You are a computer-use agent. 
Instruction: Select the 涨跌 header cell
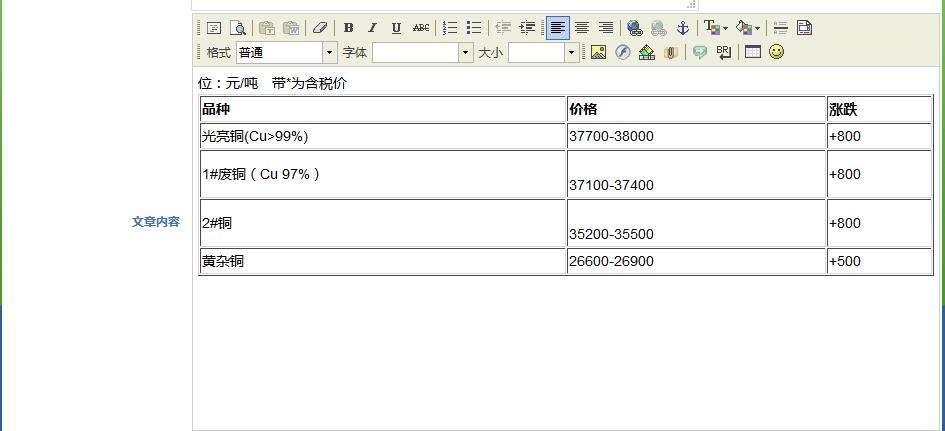(879, 109)
